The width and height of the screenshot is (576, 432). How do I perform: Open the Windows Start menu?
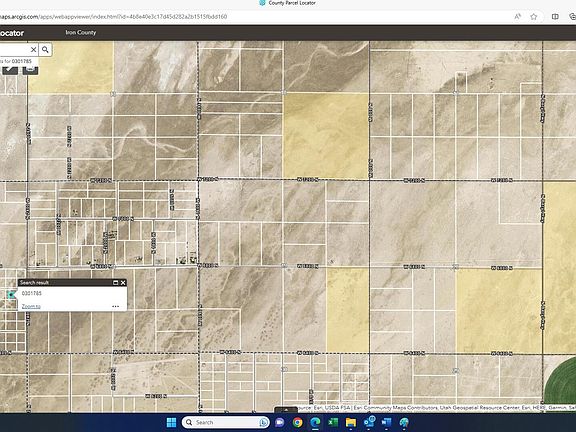(x=171, y=422)
